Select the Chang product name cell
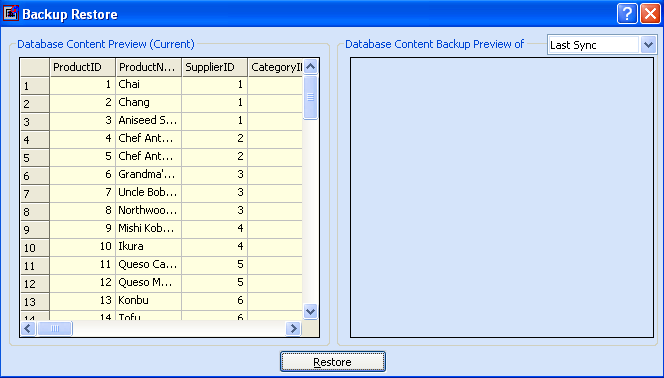This screenshot has height=378, width=664. [149, 103]
